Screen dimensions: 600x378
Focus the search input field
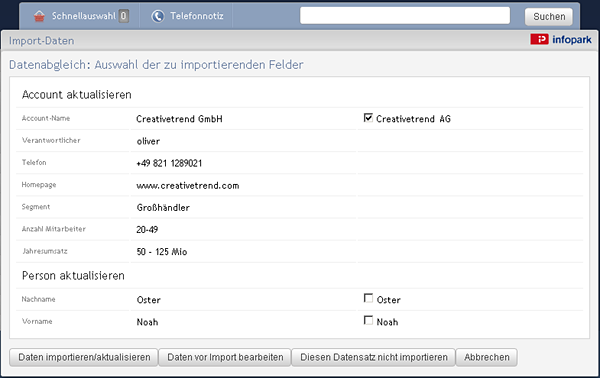pyautogui.click(x=405, y=16)
